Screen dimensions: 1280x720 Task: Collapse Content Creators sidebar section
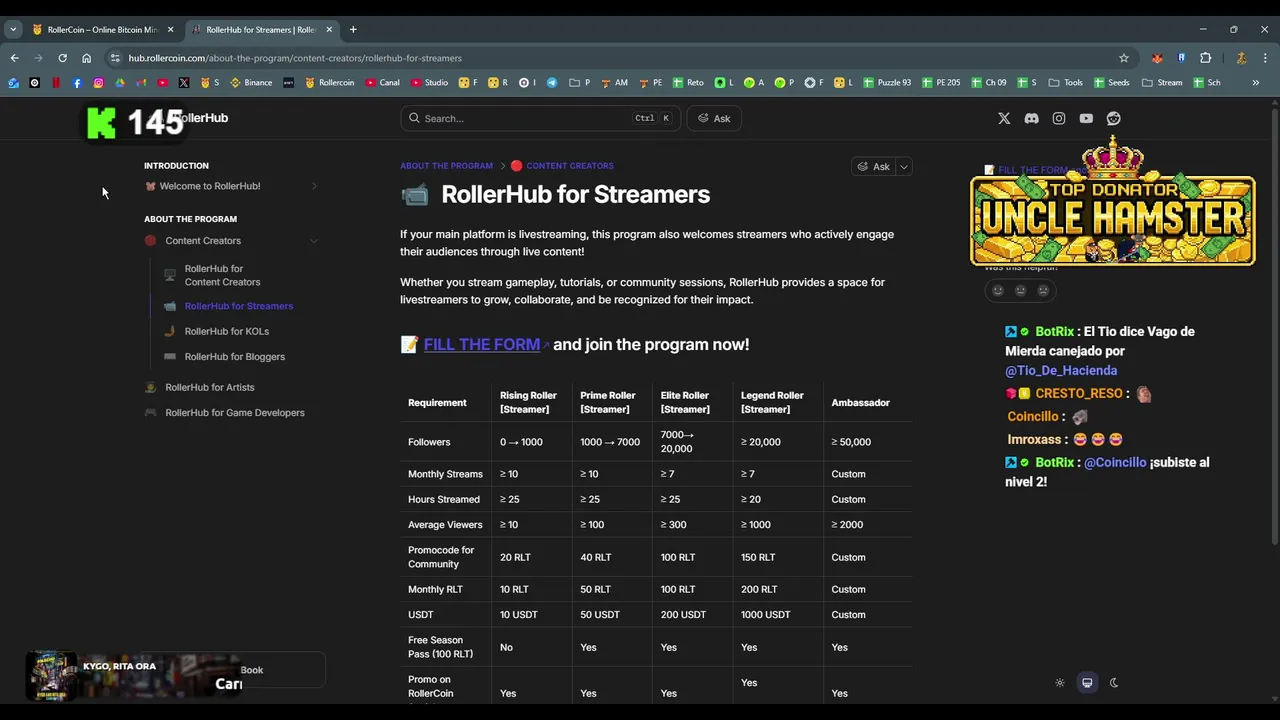[x=314, y=241]
